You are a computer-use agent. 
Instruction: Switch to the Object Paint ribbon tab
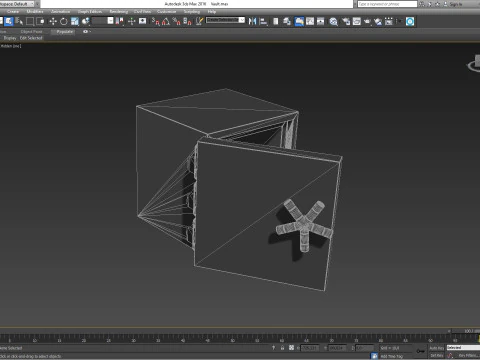click(31, 32)
